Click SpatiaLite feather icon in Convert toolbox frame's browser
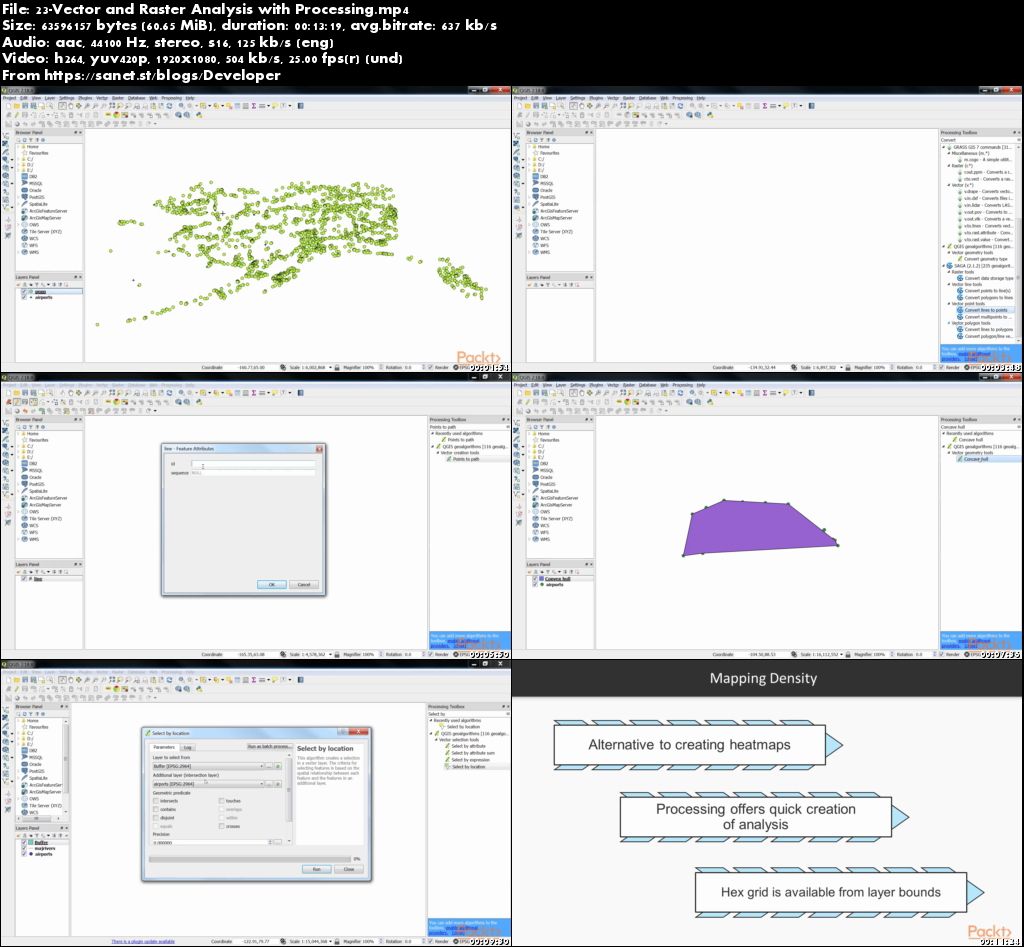 pyautogui.click(x=536, y=204)
